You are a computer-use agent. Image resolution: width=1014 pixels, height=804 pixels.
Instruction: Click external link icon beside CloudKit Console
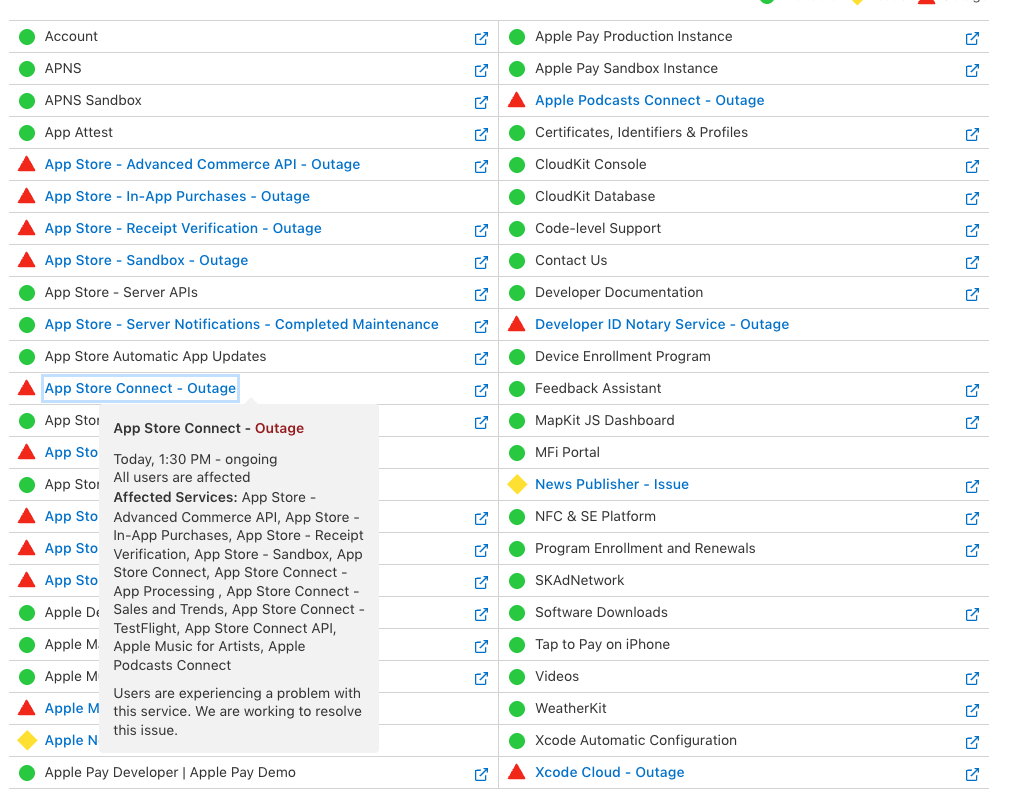pyautogui.click(x=972, y=166)
